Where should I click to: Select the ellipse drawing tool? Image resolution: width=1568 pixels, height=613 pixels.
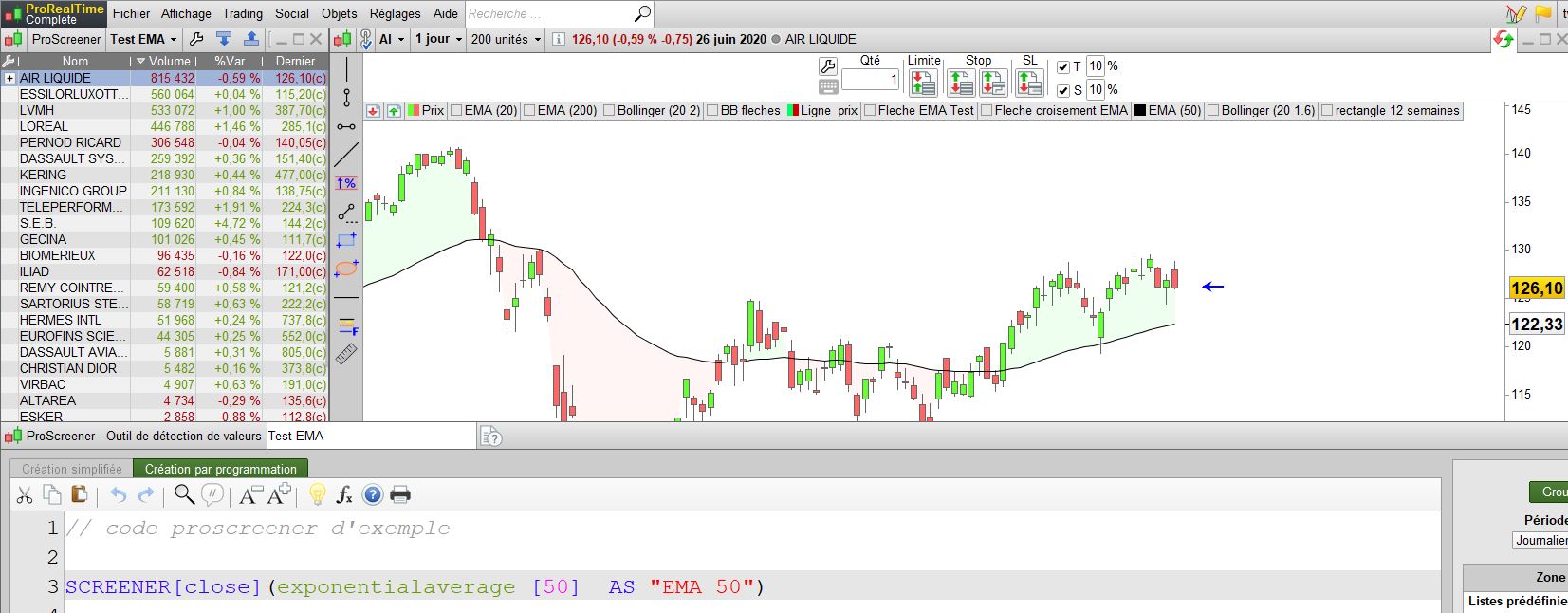pyautogui.click(x=347, y=268)
